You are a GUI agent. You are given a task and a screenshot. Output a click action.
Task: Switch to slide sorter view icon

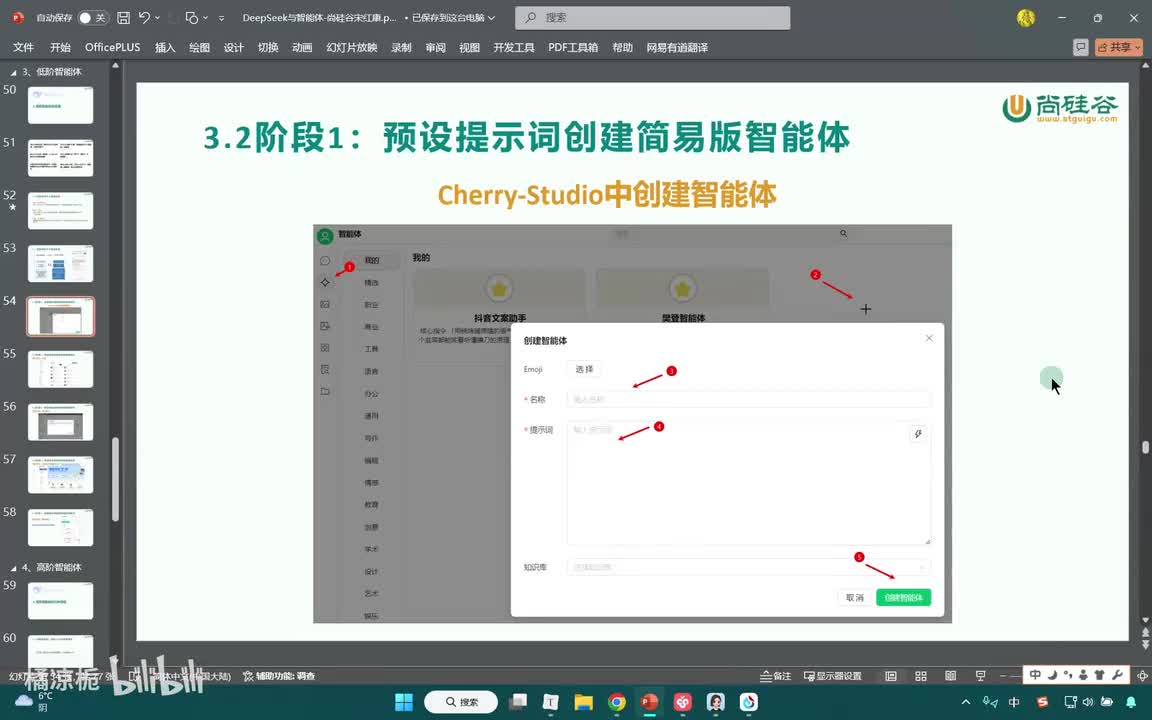(x=921, y=676)
